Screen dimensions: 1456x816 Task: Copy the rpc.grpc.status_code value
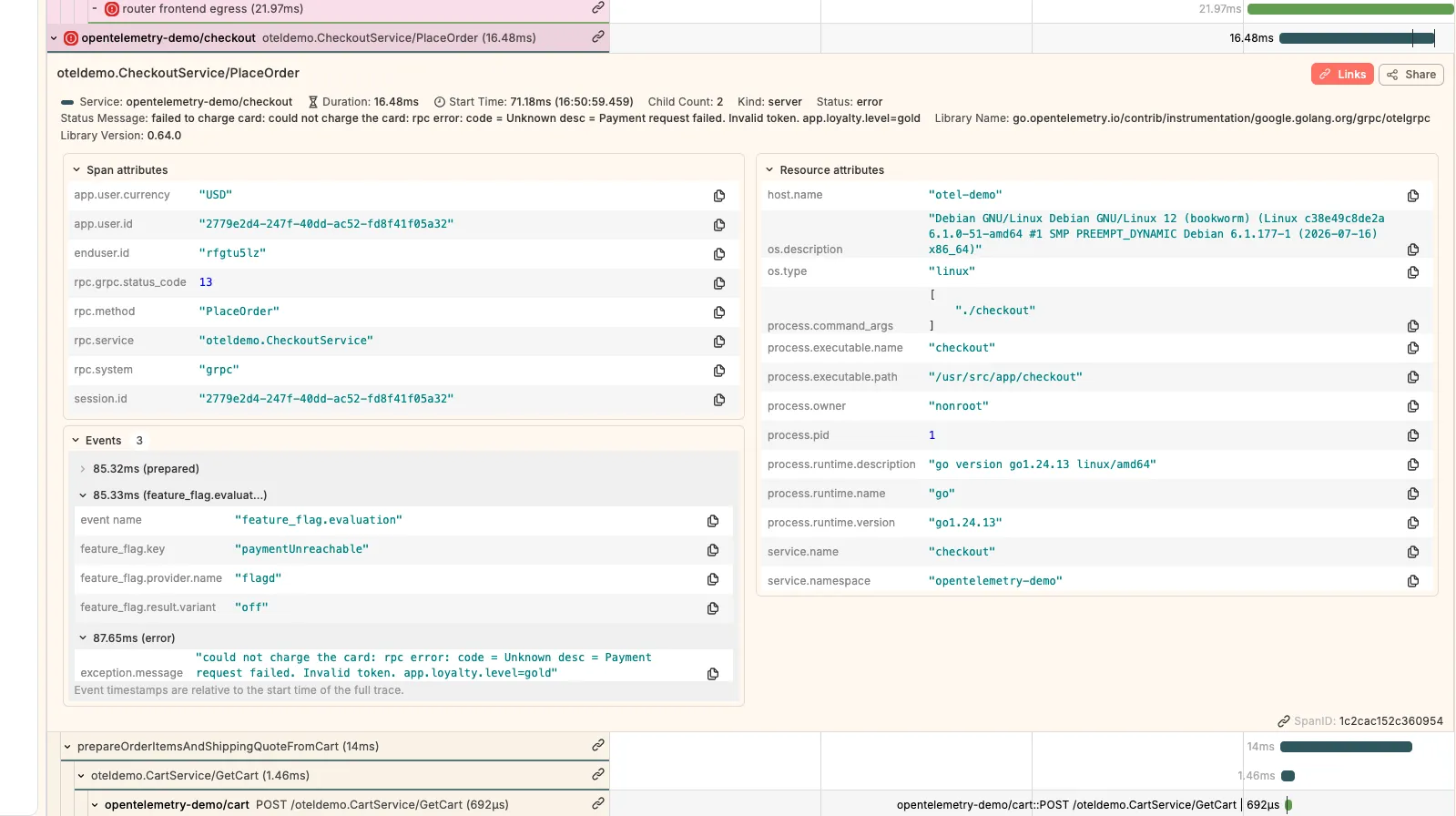click(x=719, y=283)
